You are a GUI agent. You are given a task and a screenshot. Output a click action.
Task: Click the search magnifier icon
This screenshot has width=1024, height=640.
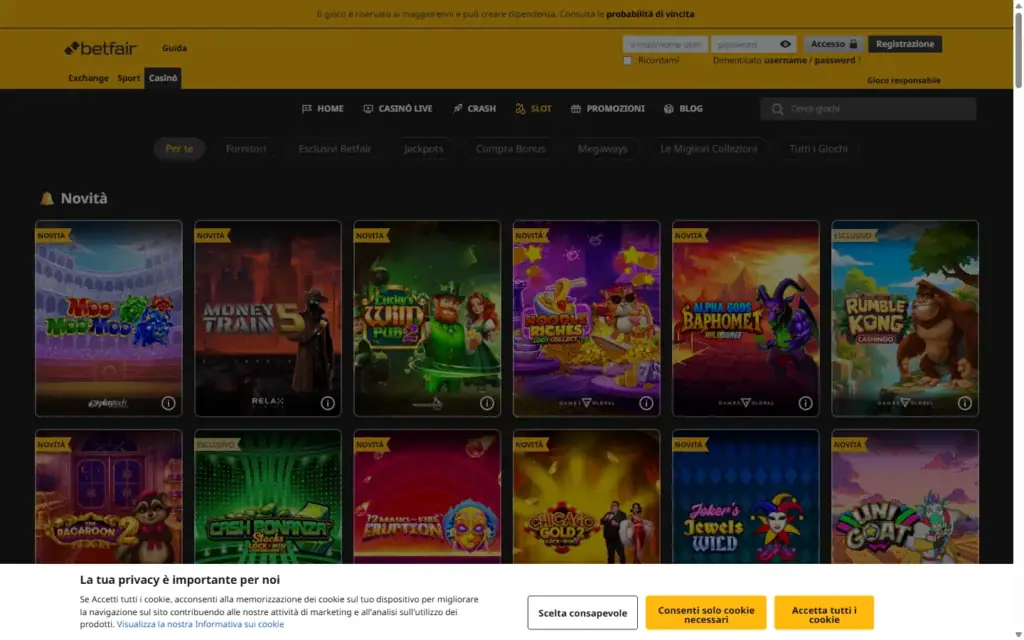[x=777, y=109]
